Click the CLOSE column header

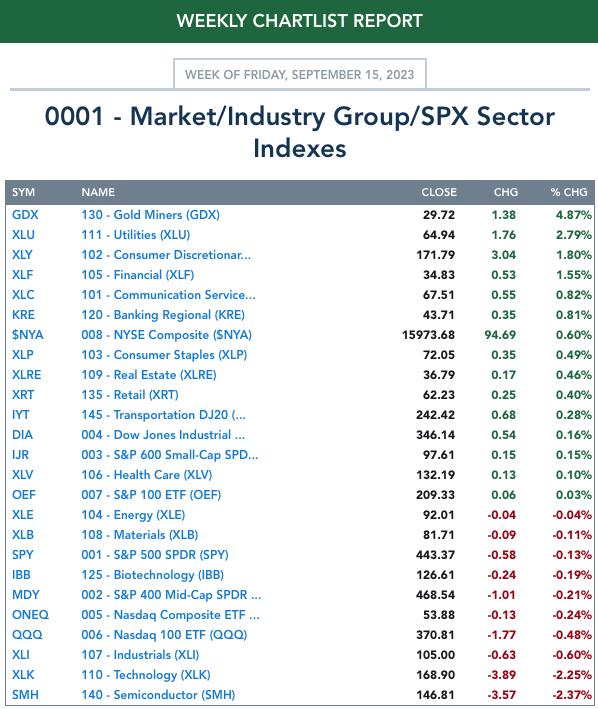[x=438, y=192]
